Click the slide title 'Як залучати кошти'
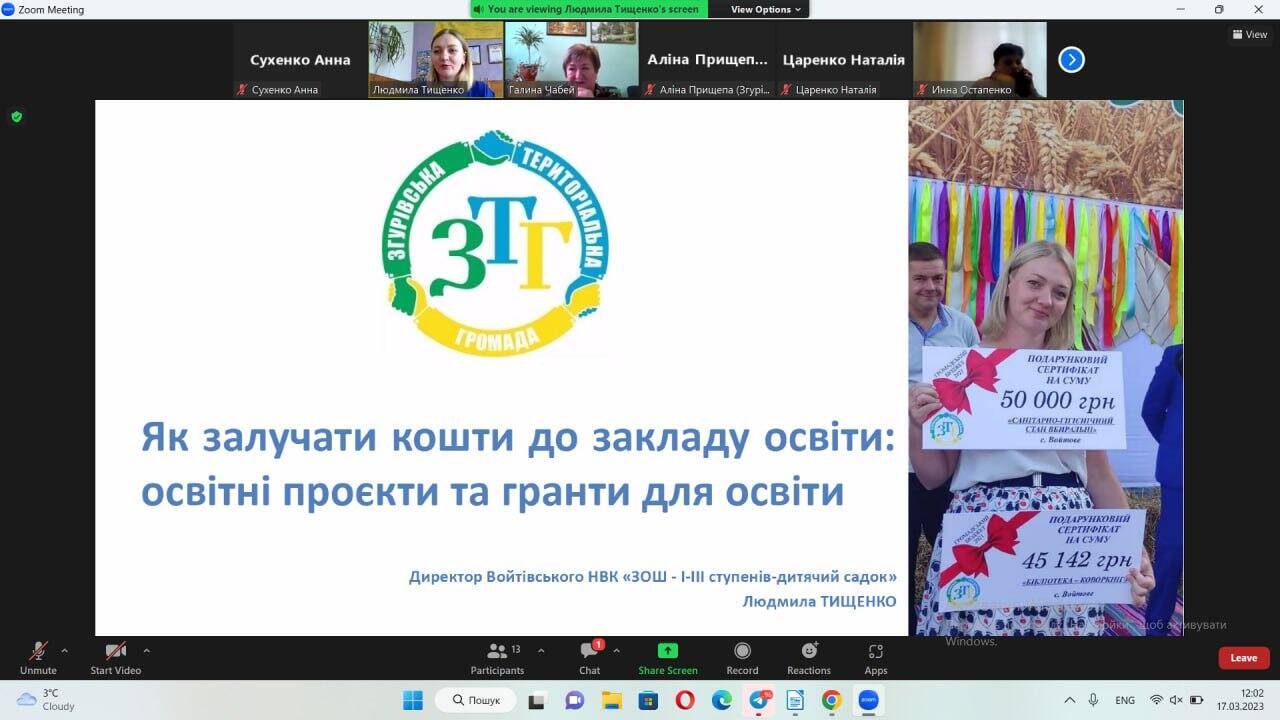1280x720 pixels. coord(518,464)
